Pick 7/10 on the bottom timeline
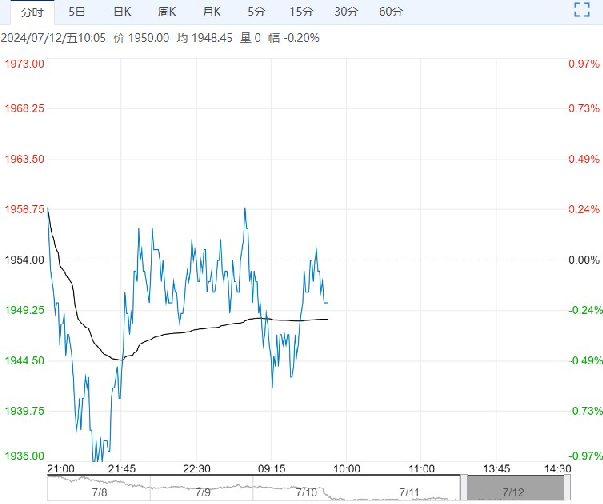 (305, 492)
